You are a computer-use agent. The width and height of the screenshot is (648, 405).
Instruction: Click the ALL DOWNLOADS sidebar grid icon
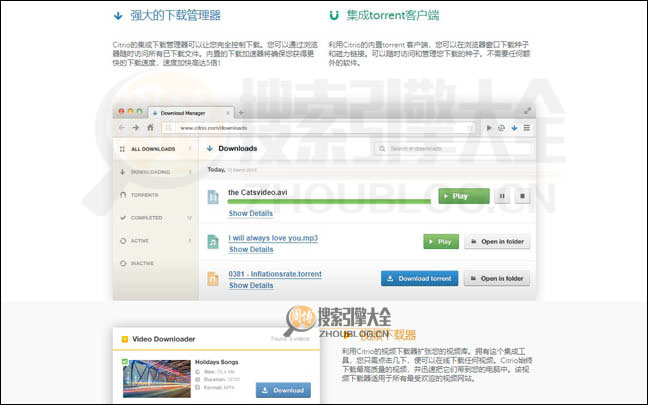tap(122, 149)
